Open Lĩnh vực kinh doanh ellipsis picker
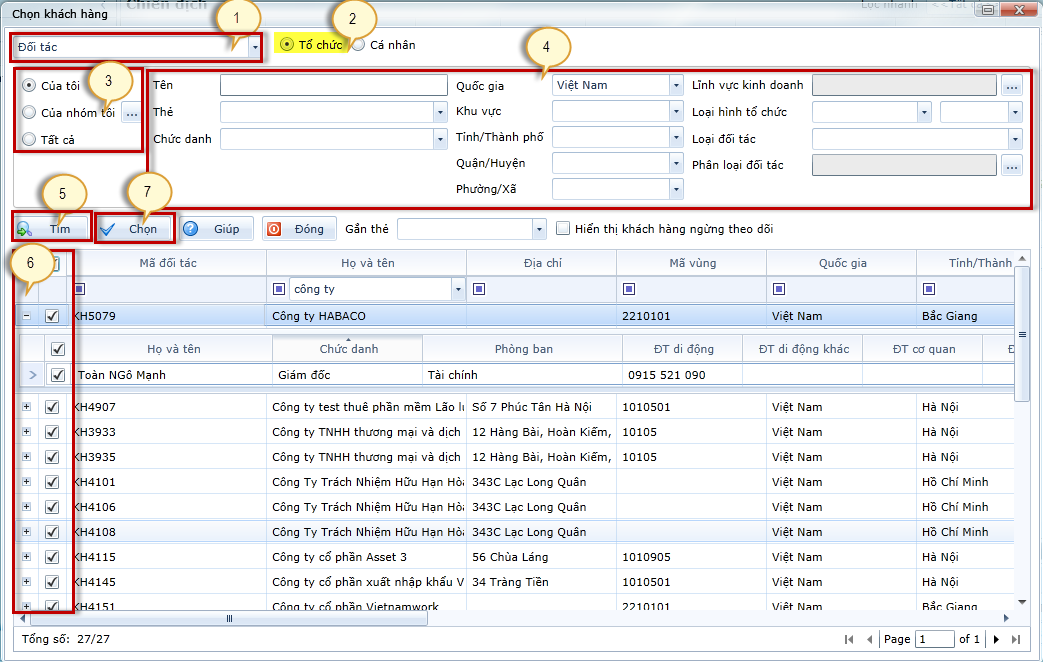1043x662 pixels. point(1012,86)
